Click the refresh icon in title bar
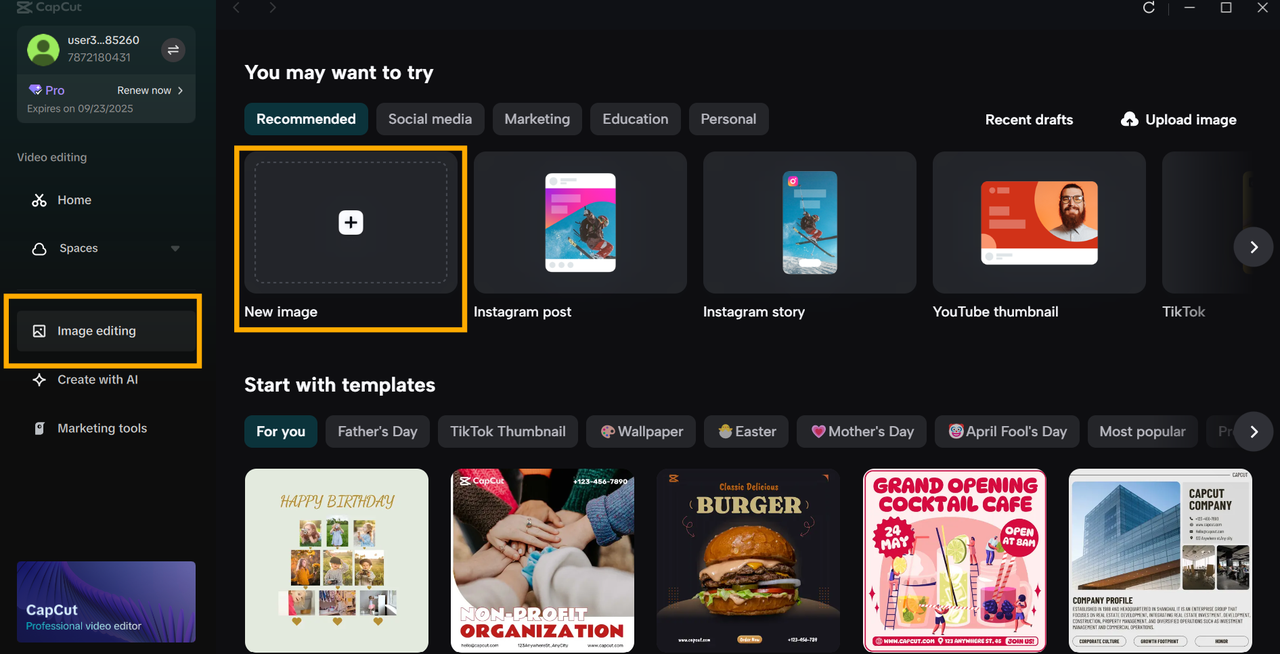1280x654 pixels. click(x=1149, y=8)
